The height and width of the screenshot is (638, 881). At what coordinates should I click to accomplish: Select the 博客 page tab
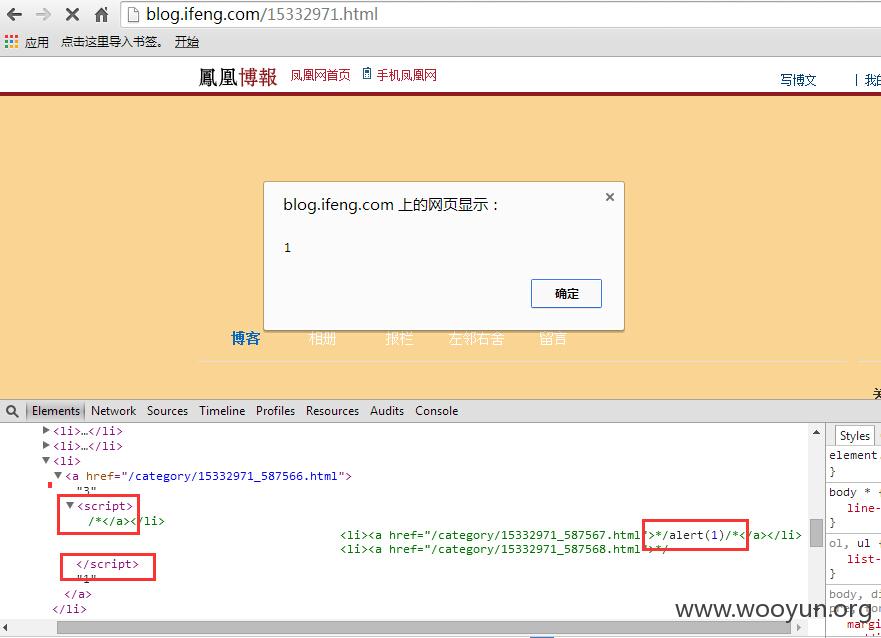246,338
